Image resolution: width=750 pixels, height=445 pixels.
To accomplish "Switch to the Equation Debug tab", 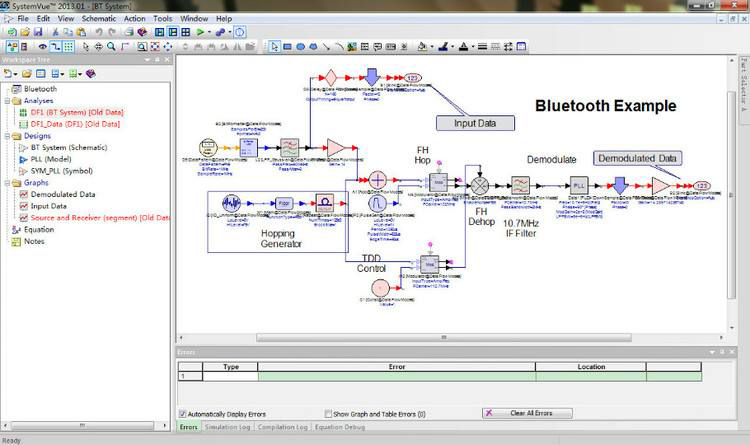I will point(340,427).
